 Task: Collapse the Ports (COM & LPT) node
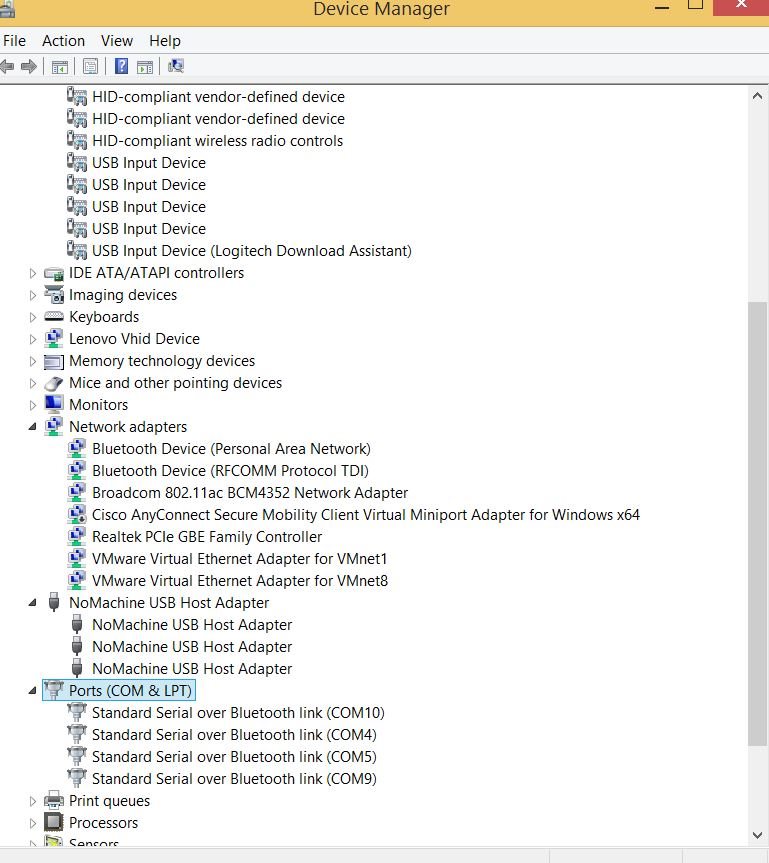coord(32,691)
